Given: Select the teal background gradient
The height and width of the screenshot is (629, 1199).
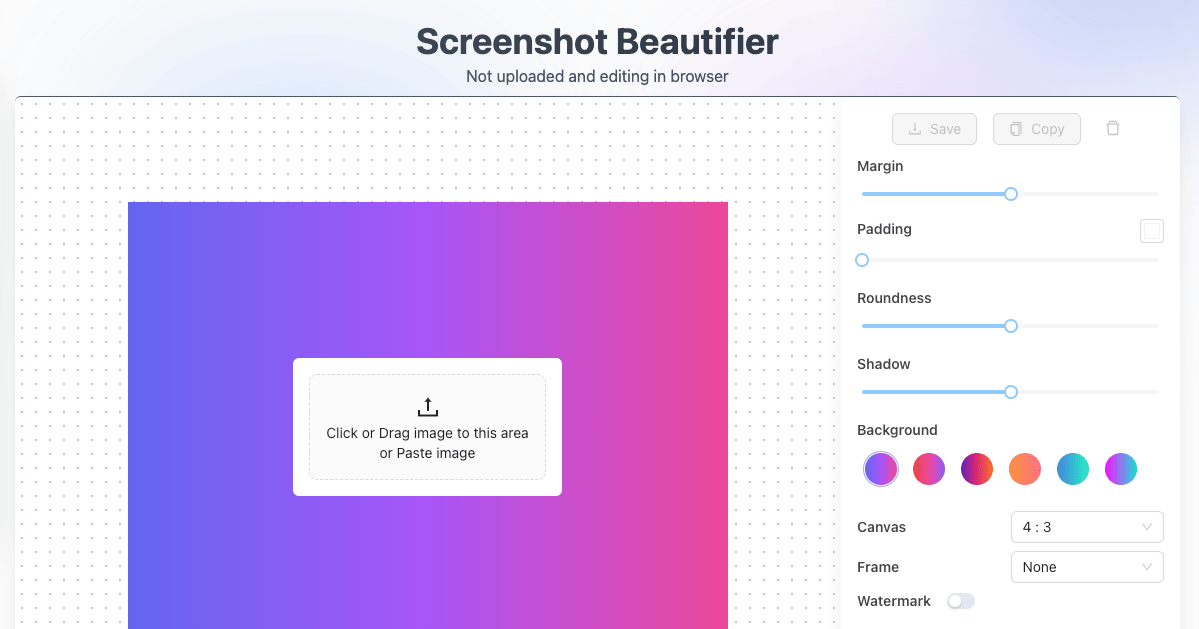Looking at the screenshot, I should [1072, 468].
